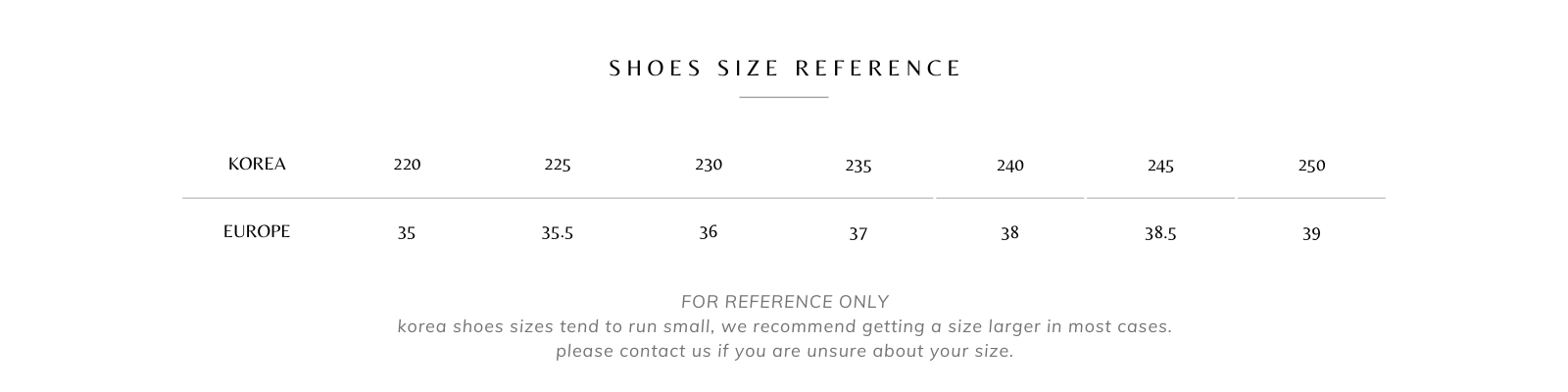The image size is (1568, 392).
Task: Pick Europe size 38
Action: click(1010, 233)
